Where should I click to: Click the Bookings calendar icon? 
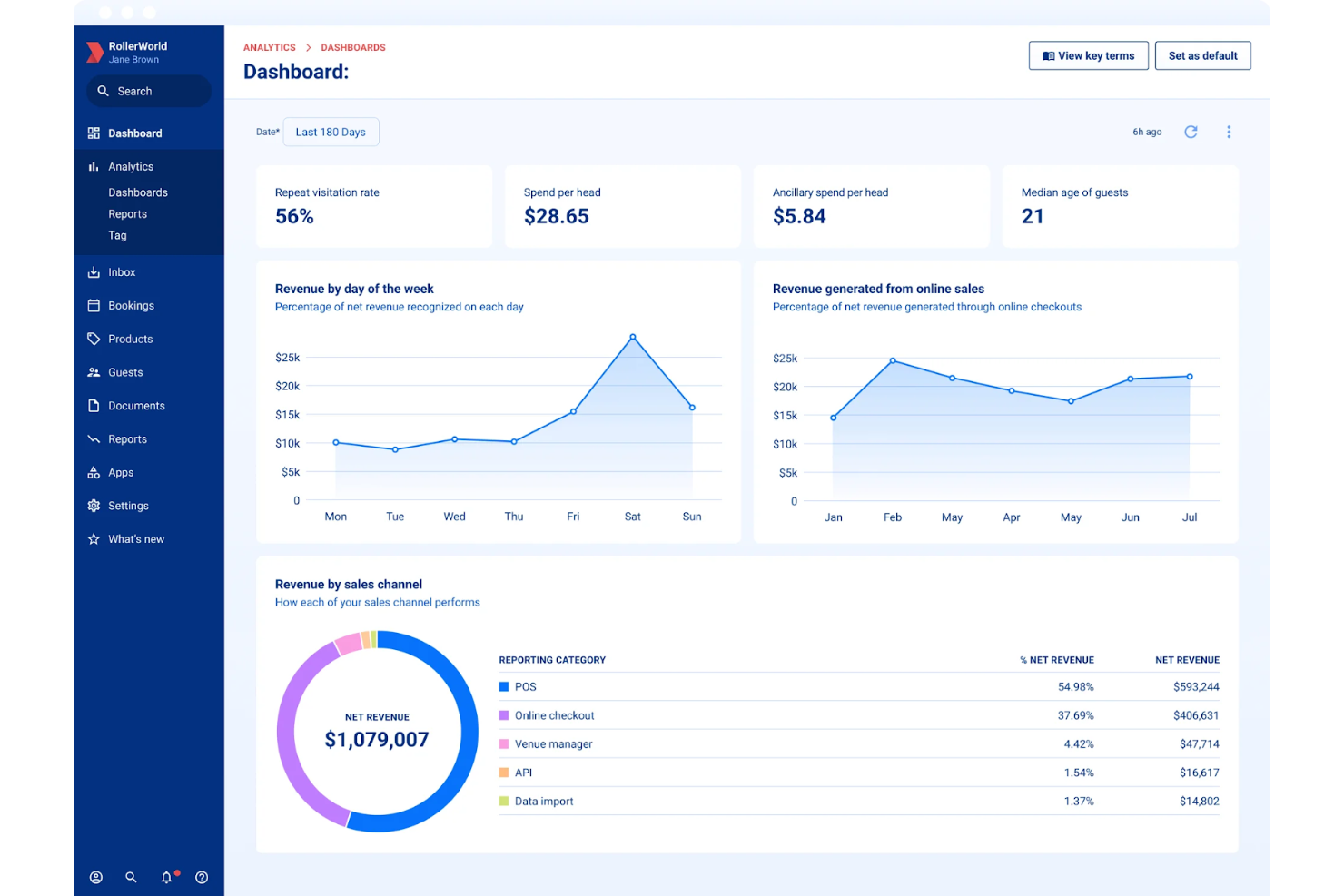pos(94,306)
